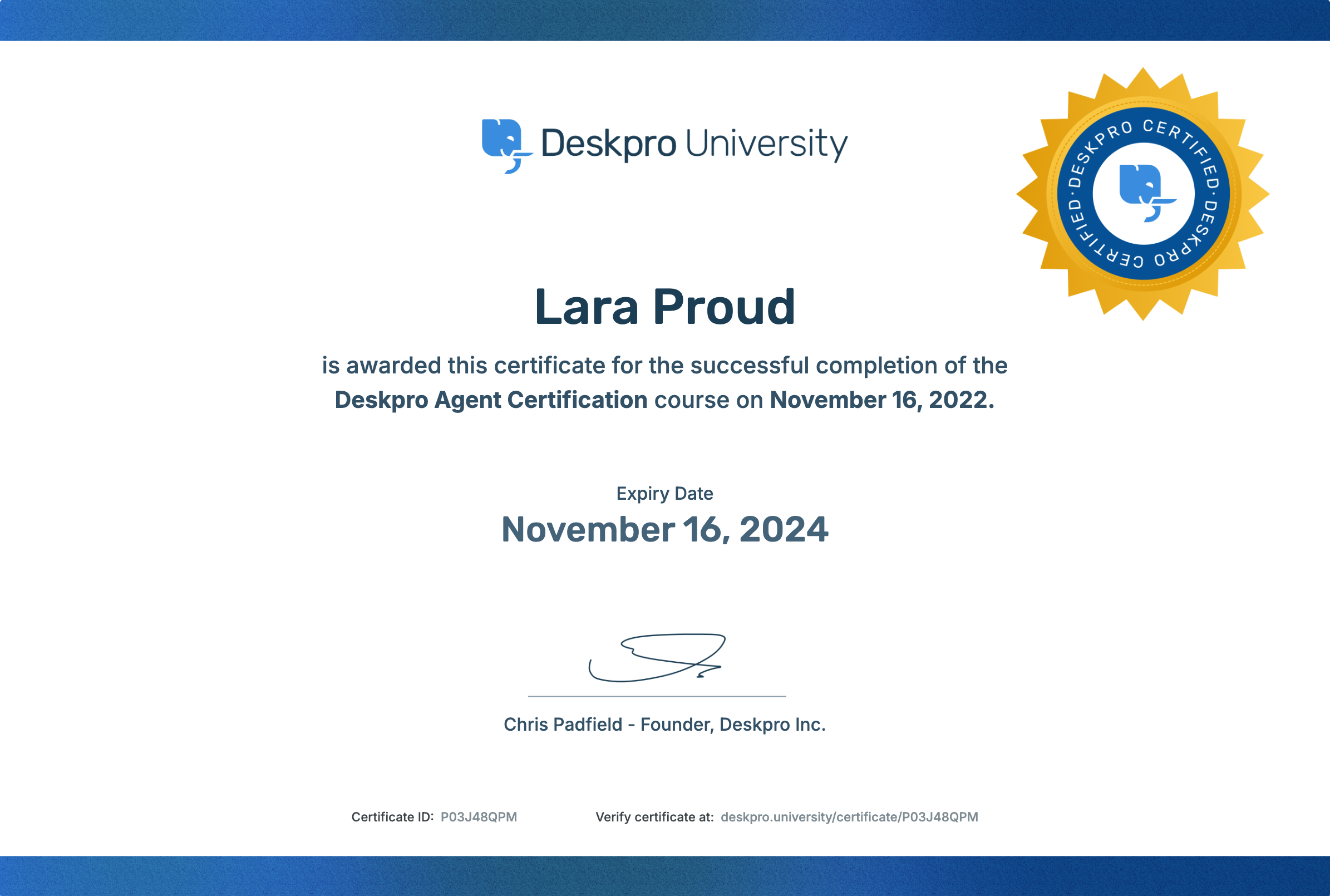Click 'is awarded this certificate' sentence line
The width and height of the screenshot is (1330, 896).
(664, 366)
